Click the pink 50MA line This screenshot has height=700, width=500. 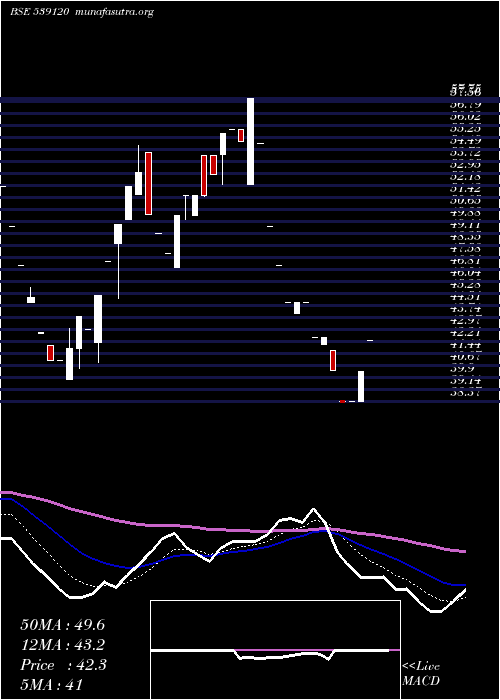[x=232, y=530]
